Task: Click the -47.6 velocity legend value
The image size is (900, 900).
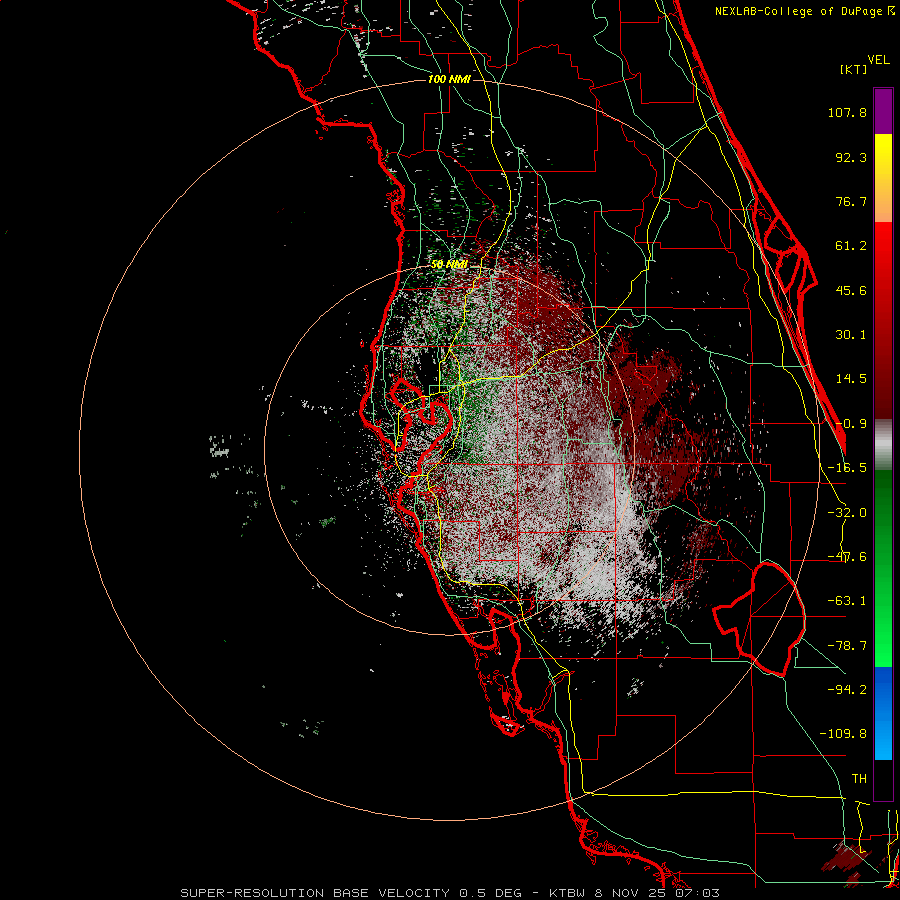Action: pyautogui.click(x=847, y=557)
